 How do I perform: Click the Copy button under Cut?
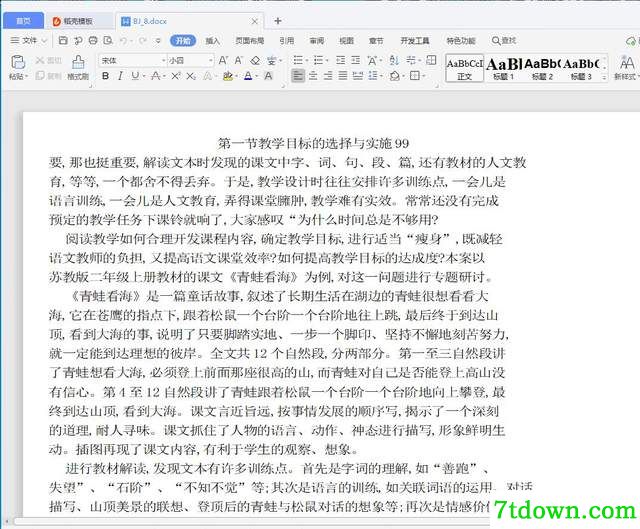tap(48, 76)
